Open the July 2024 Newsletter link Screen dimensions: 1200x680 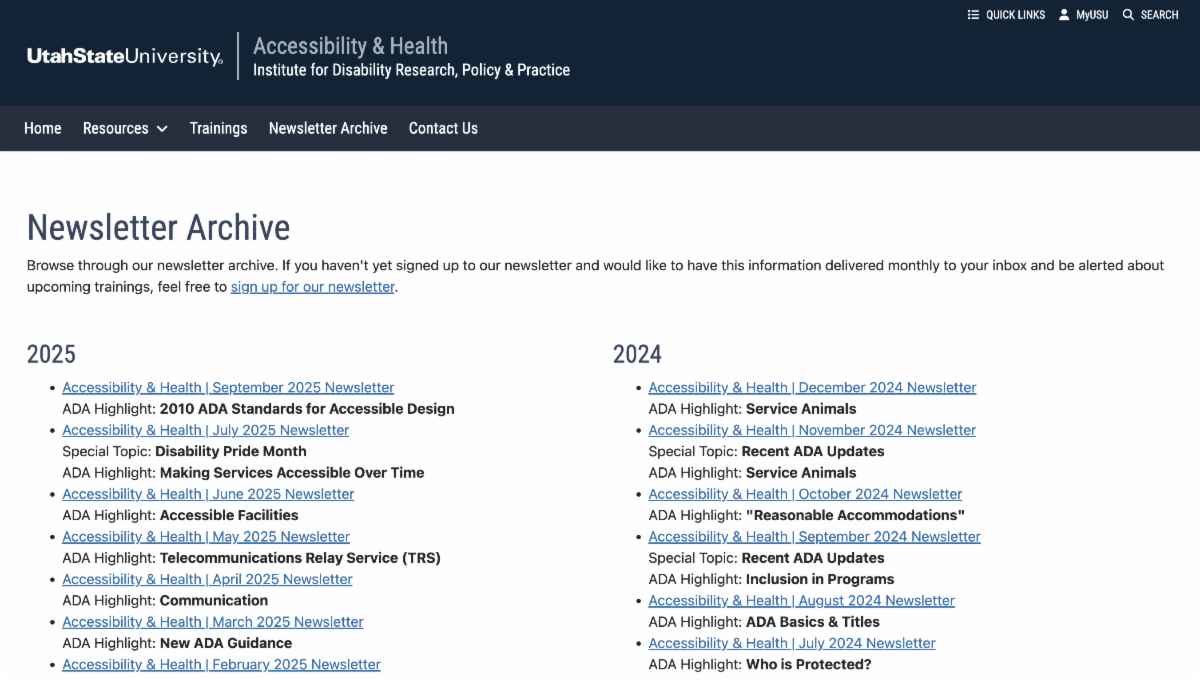(792, 643)
